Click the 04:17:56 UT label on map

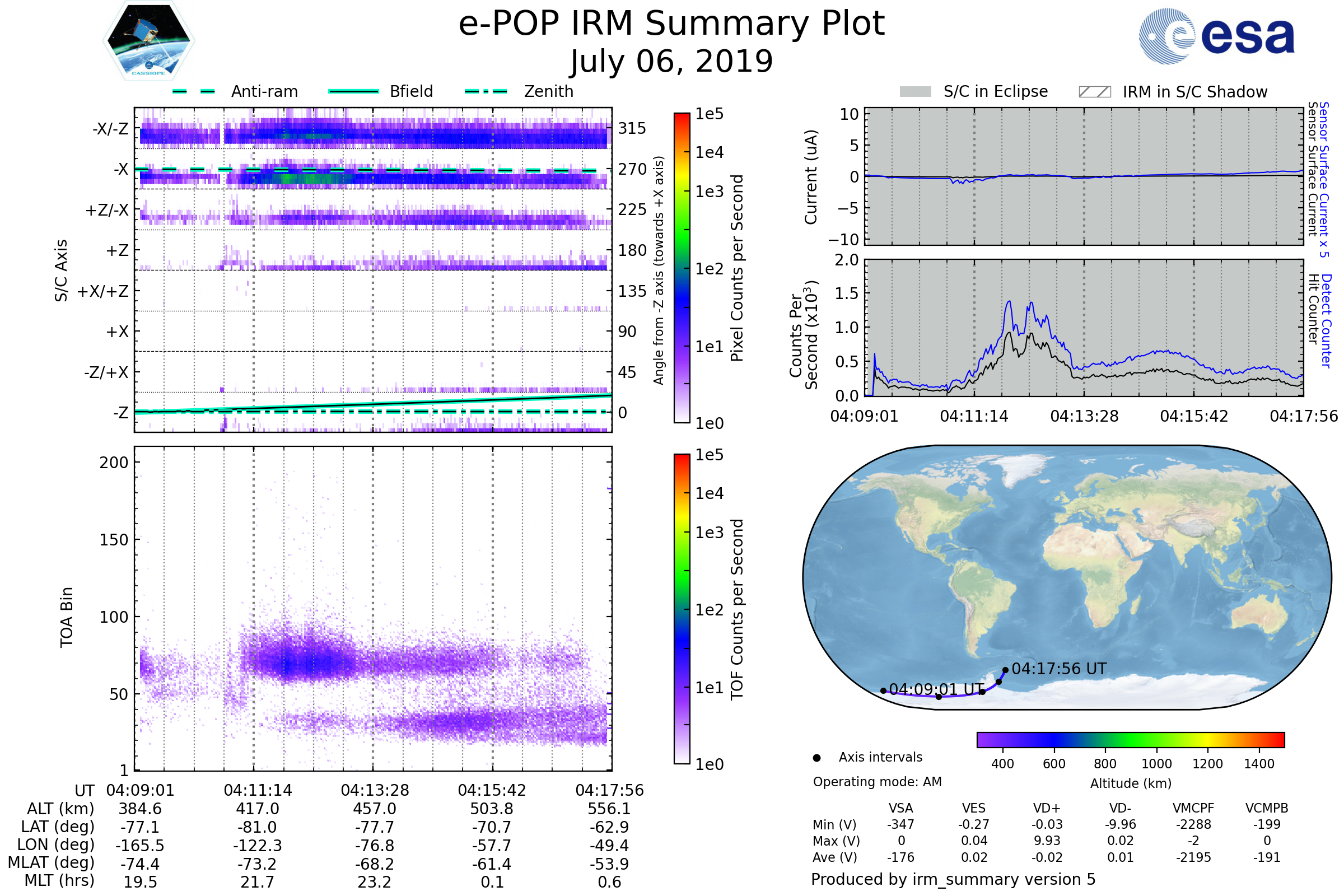pos(1059,669)
